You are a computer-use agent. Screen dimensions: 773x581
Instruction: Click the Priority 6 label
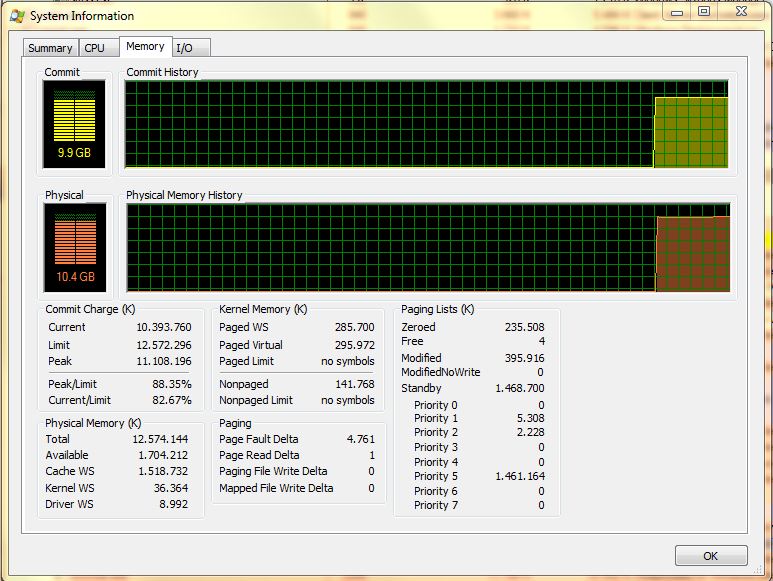pos(436,491)
